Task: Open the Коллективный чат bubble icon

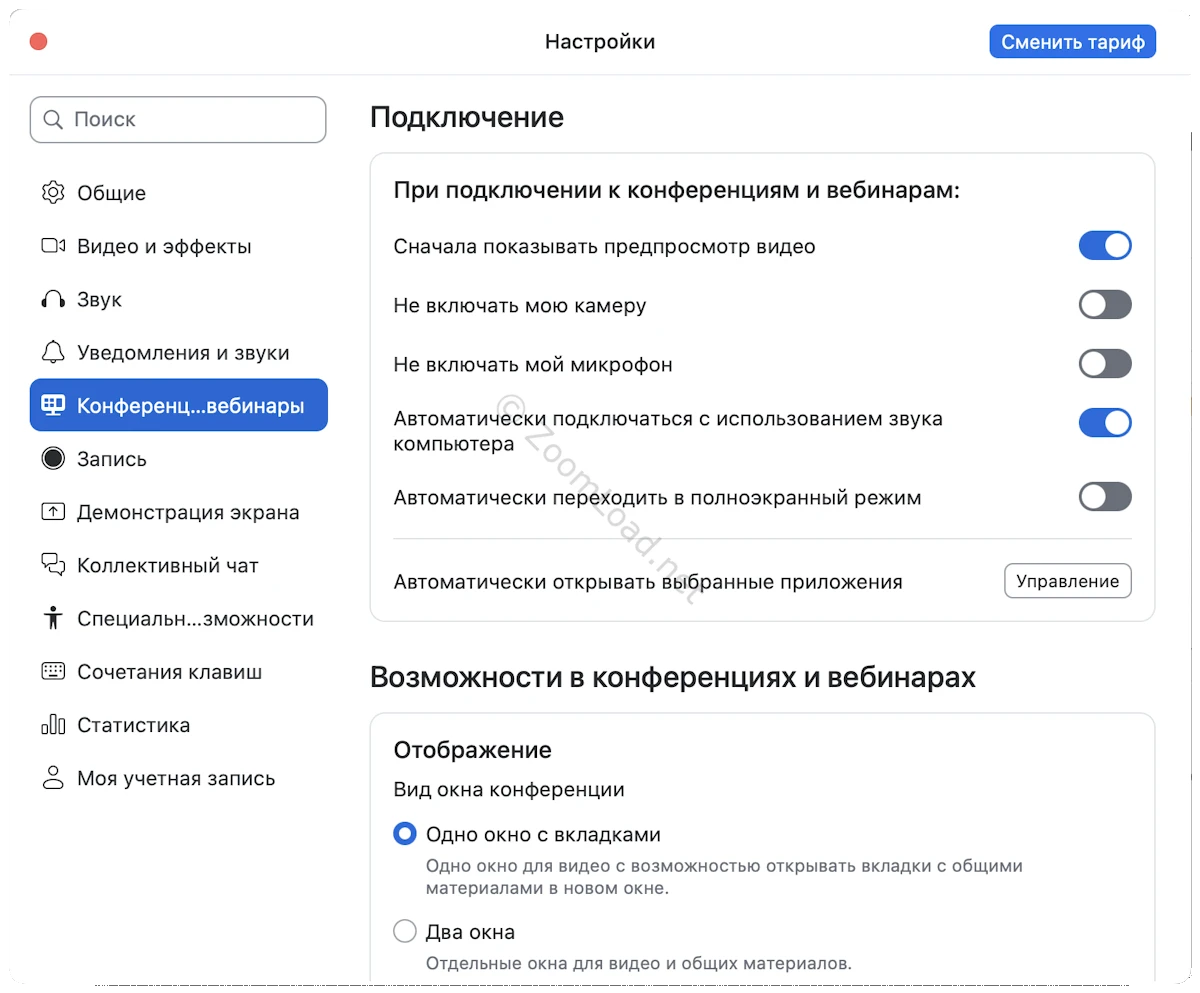Action: (53, 565)
